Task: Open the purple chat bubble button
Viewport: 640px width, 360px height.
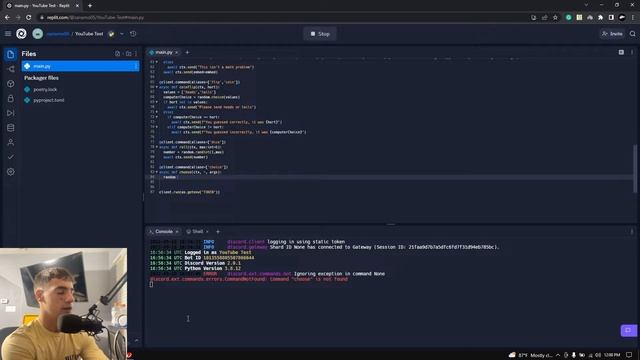Action: click(x=629, y=330)
